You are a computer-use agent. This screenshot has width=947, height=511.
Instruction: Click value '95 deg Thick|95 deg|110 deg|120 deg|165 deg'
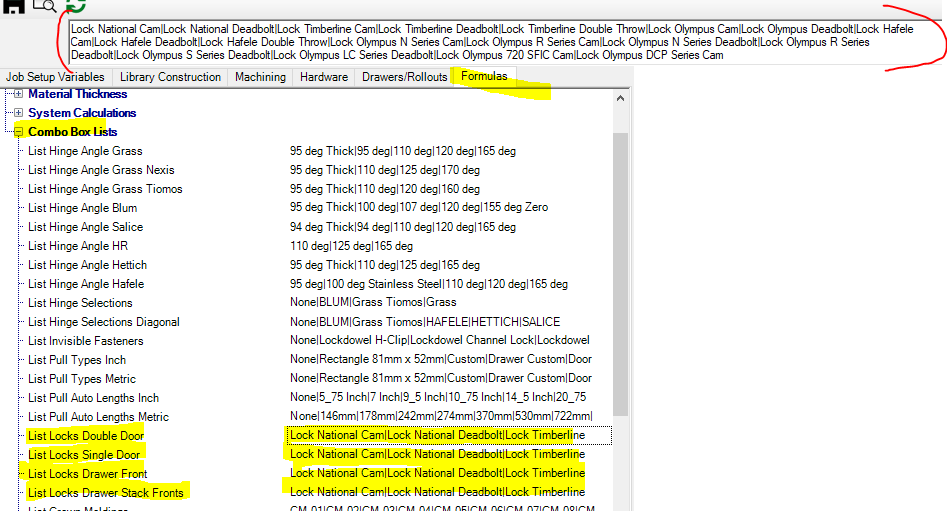tap(403, 151)
